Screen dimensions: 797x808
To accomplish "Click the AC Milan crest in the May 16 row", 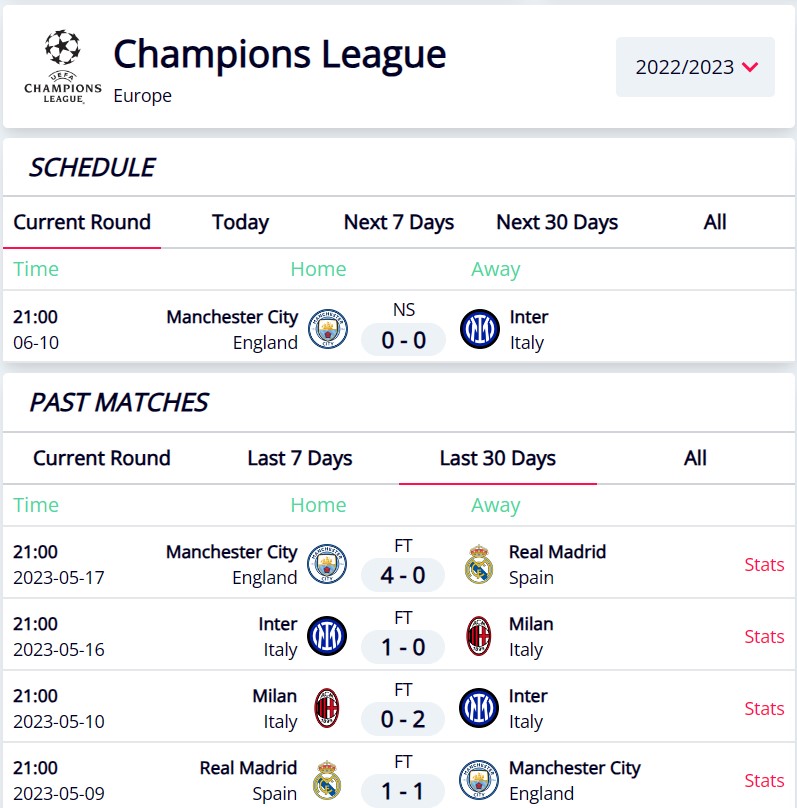I will (x=478, y=635).
